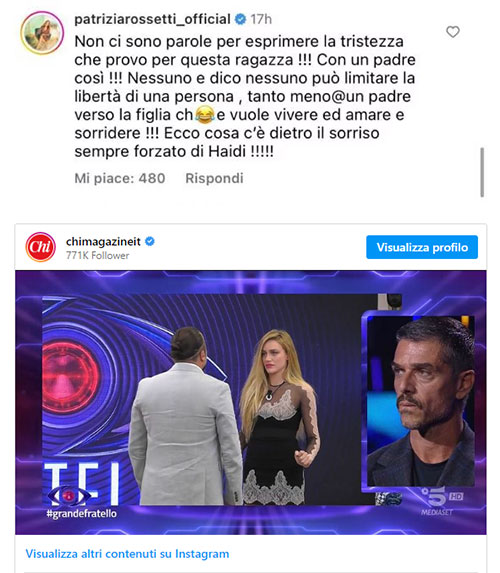Click the 17h timestamp of the comment
Screen dimensions: 500x573
pyautogui.click(x=261, y=19)
